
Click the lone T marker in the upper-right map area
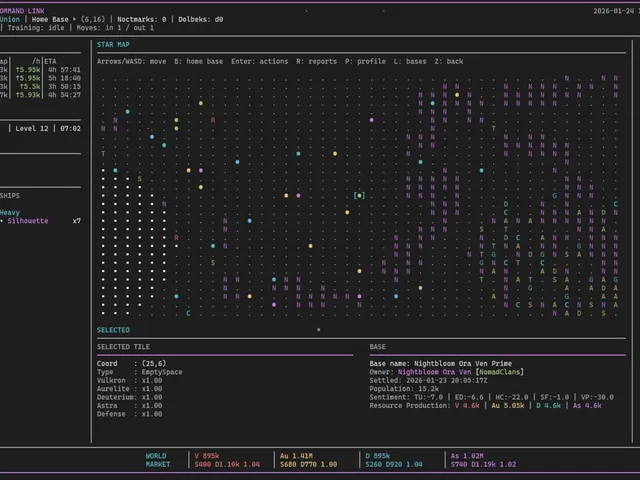click(493, 129)
